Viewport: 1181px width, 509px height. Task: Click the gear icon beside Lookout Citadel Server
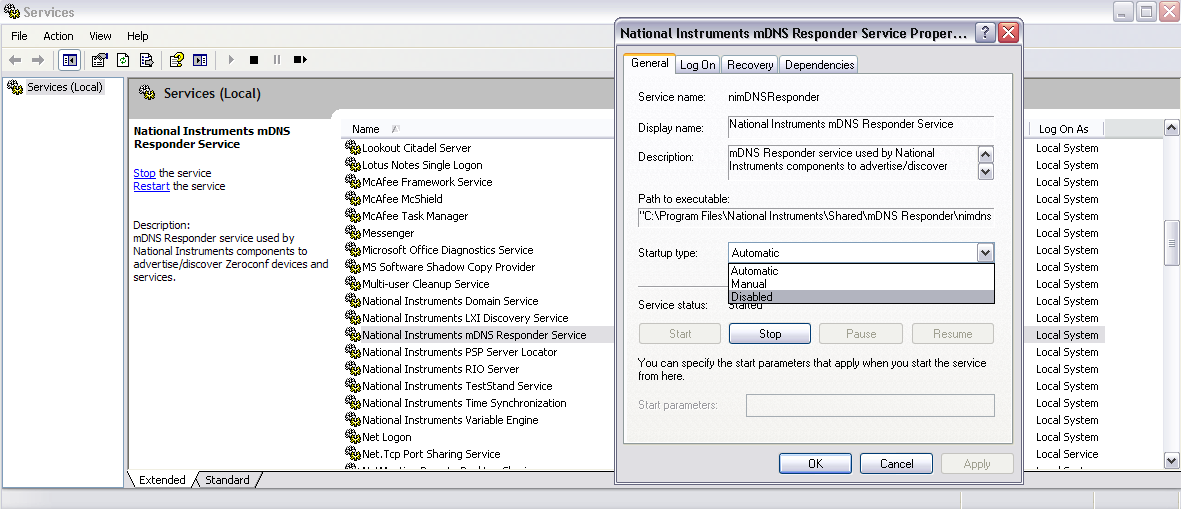[352, 148]
